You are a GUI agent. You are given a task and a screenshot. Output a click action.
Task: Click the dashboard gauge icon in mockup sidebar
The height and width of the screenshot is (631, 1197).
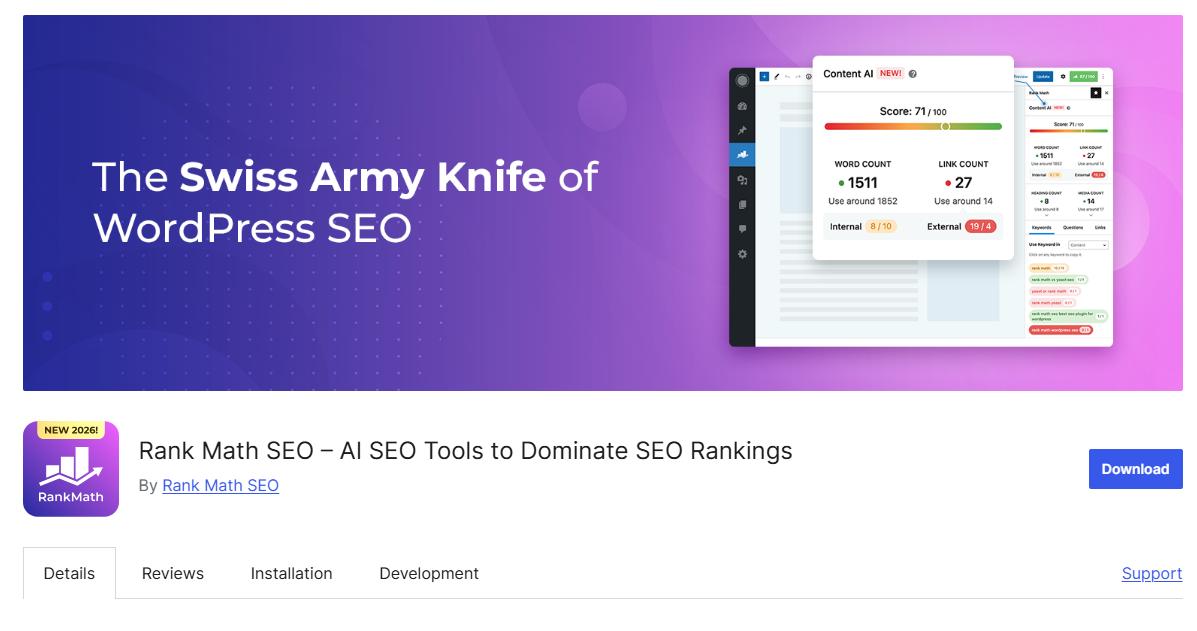(742, 106)
